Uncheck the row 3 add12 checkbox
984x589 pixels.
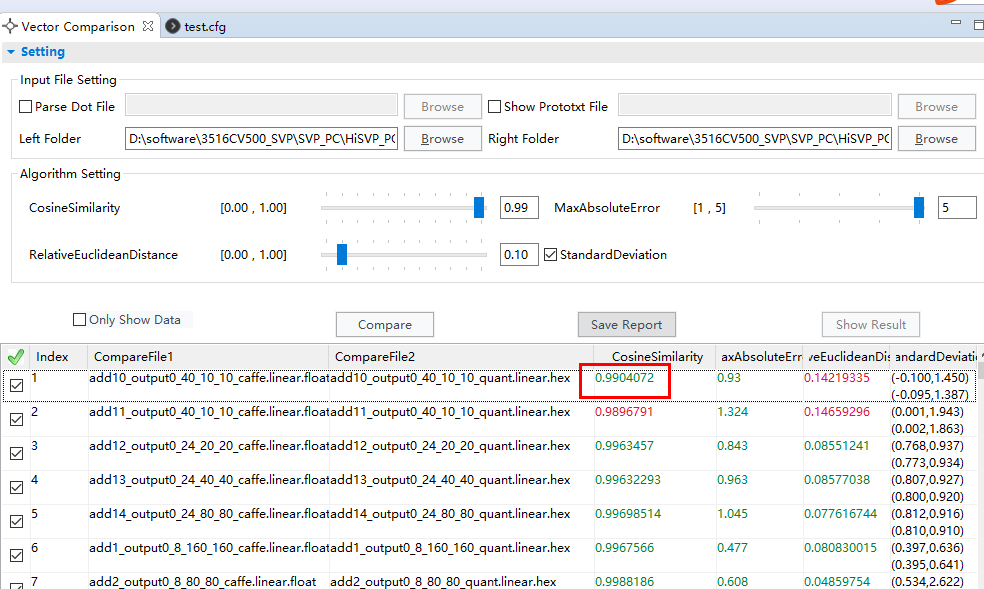(x=17, y=453)
